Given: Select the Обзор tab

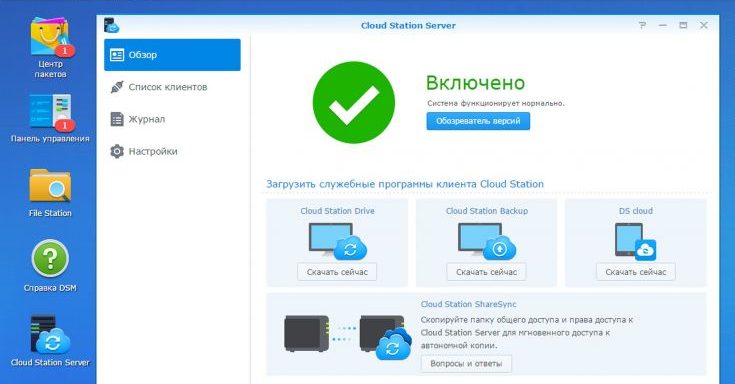Looking at the screenshot, I should click(172, 55).
